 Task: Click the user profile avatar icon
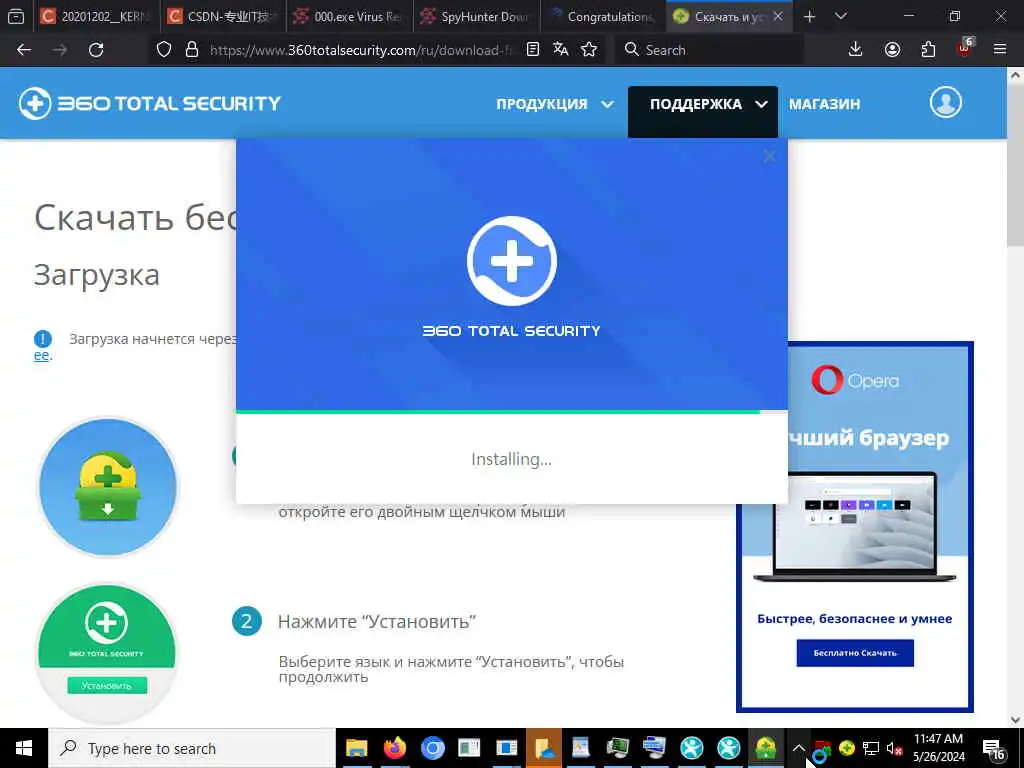(946, 103)
